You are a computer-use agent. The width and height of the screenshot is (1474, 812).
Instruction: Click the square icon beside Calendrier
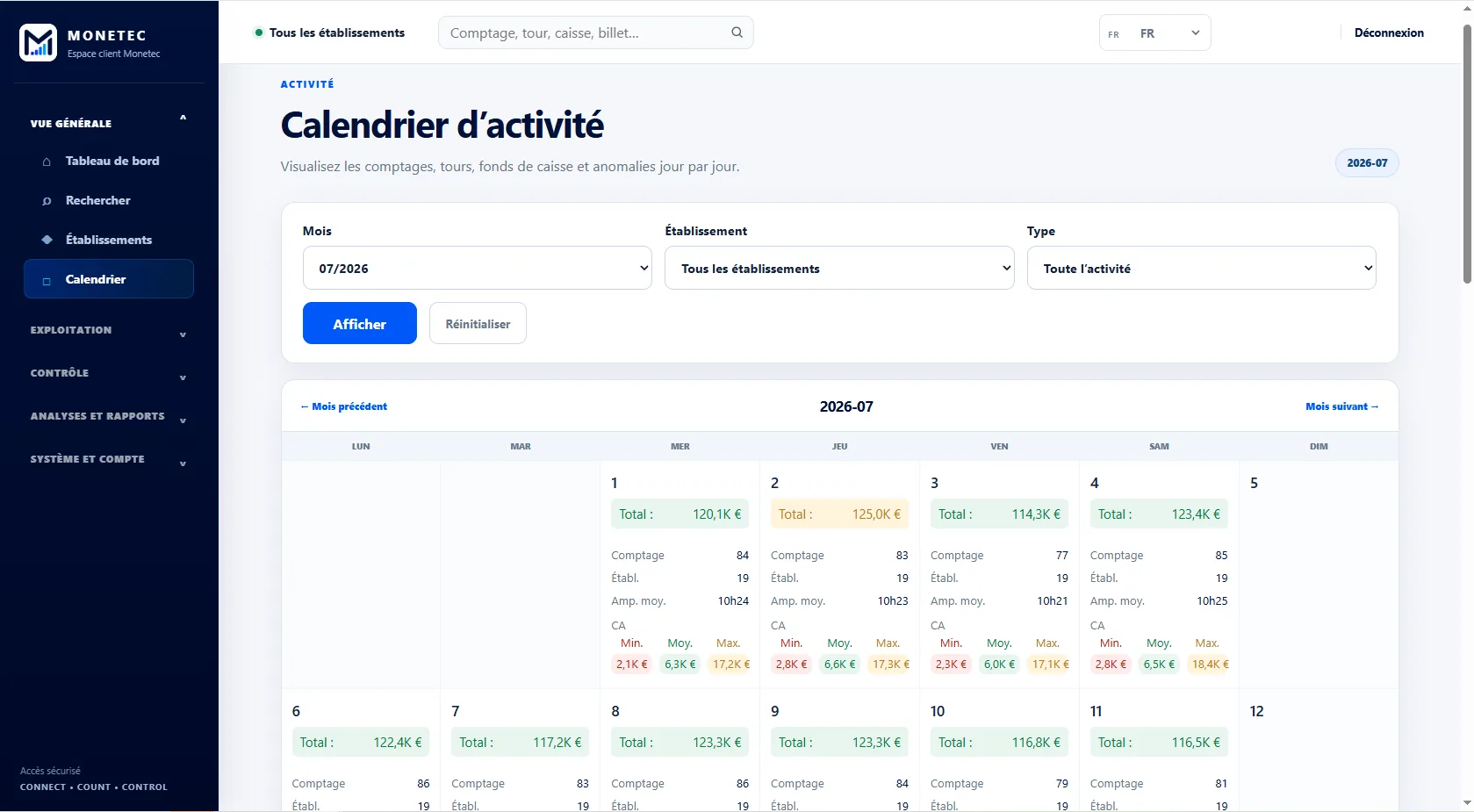47,281
